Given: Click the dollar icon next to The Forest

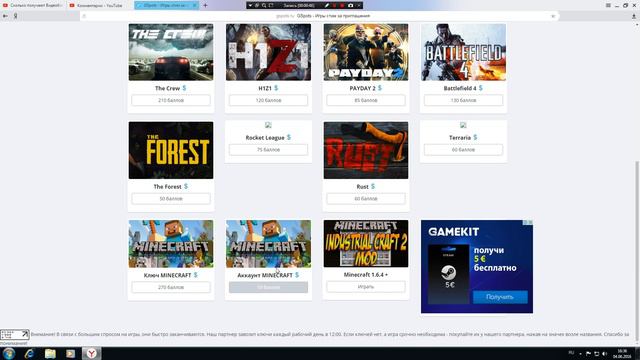Looking at the screenshot, I should coord(186,186).
